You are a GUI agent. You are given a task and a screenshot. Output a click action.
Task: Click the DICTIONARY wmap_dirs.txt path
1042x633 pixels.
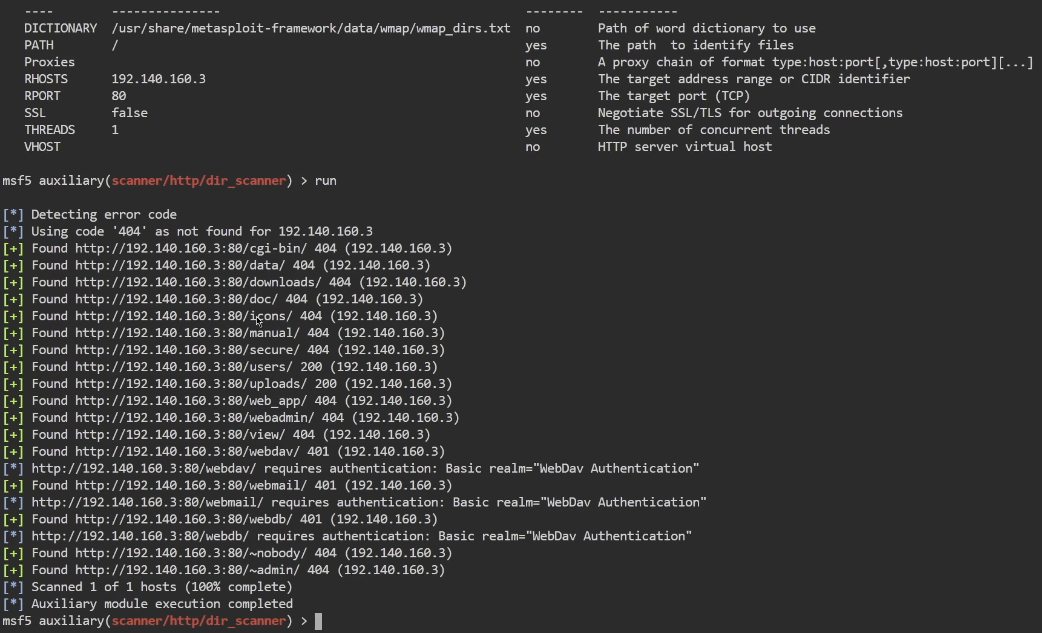311,28
